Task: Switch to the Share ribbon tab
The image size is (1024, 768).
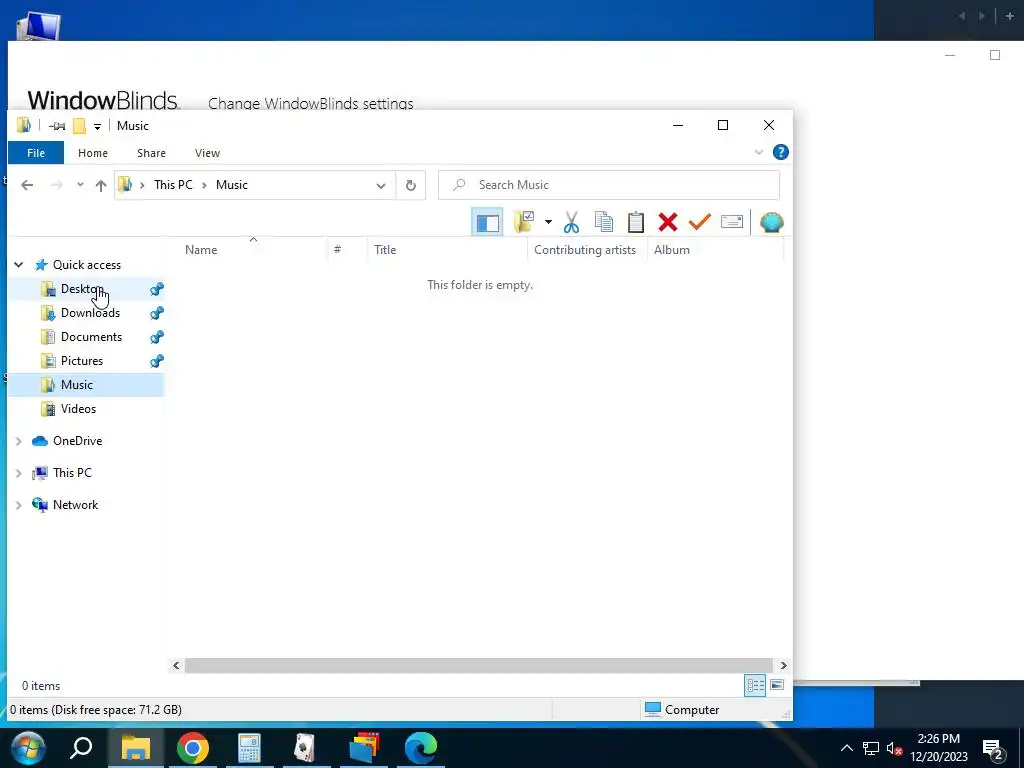Action: tap(151, 153)
